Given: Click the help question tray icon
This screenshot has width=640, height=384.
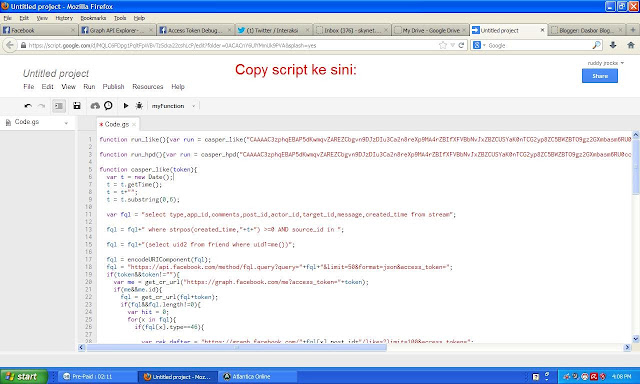Looking at the screenshot, I should coord(536,377).
